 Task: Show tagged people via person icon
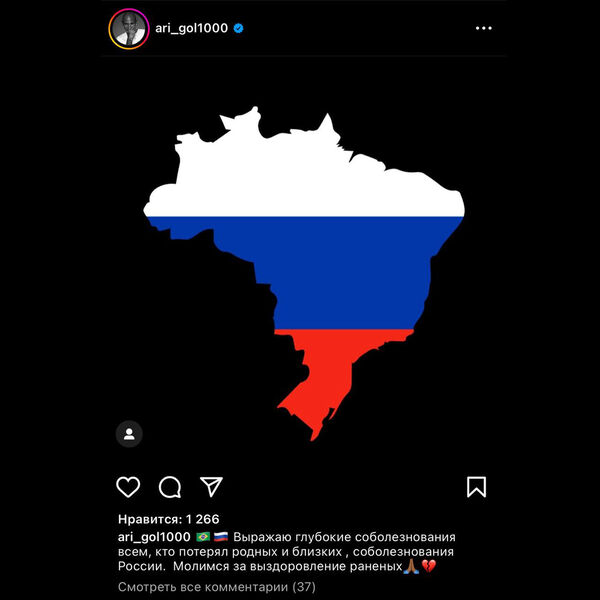coord(129,434)
